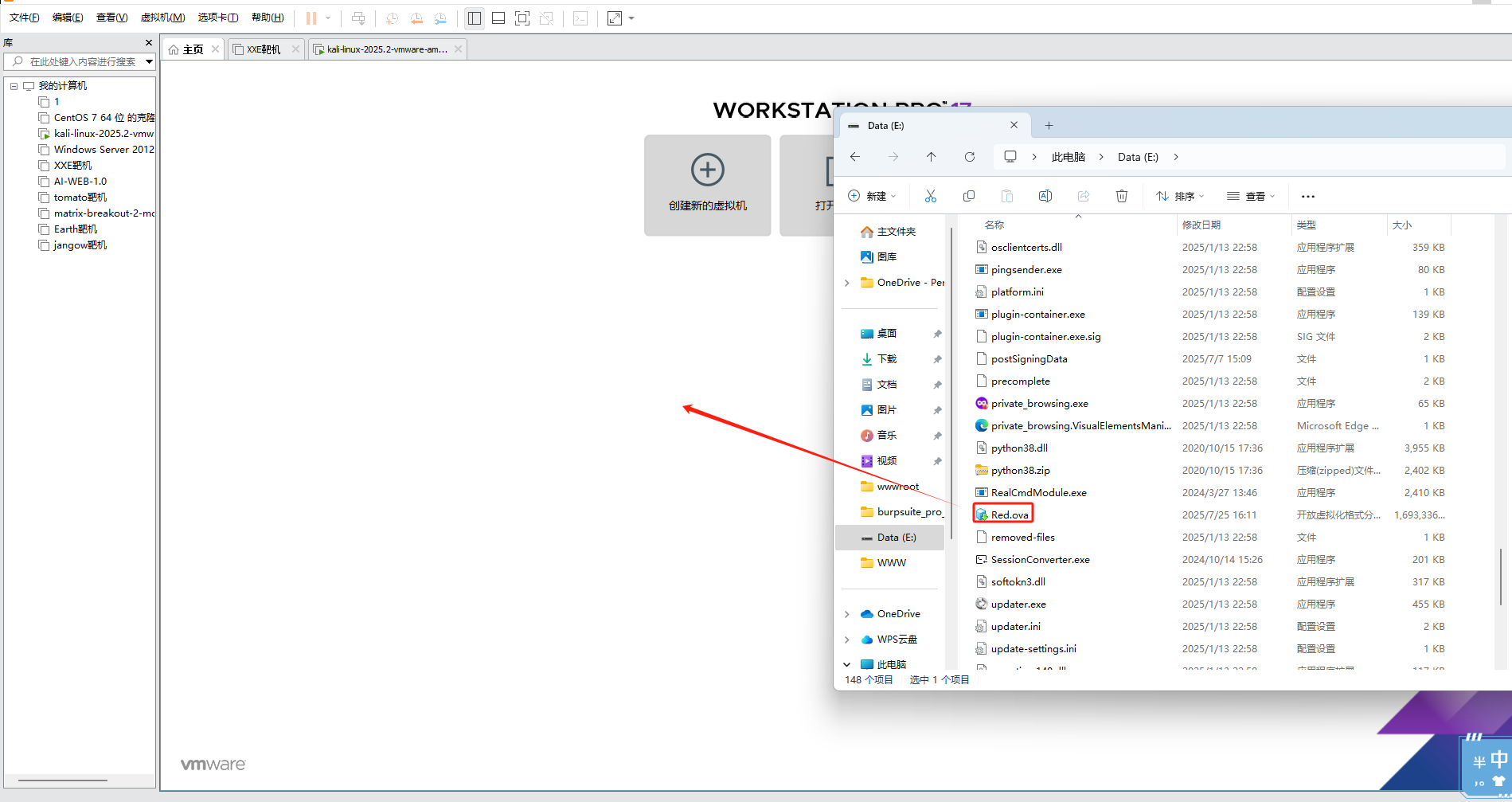Screen dimensions: 1512x802
Task: Open the stretch display dropdown arrow
Action: [631, 18]
